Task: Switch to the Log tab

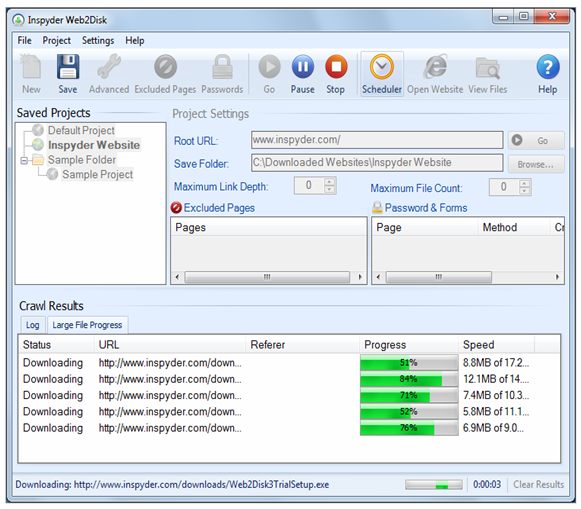Action: (x=33, y=325)
